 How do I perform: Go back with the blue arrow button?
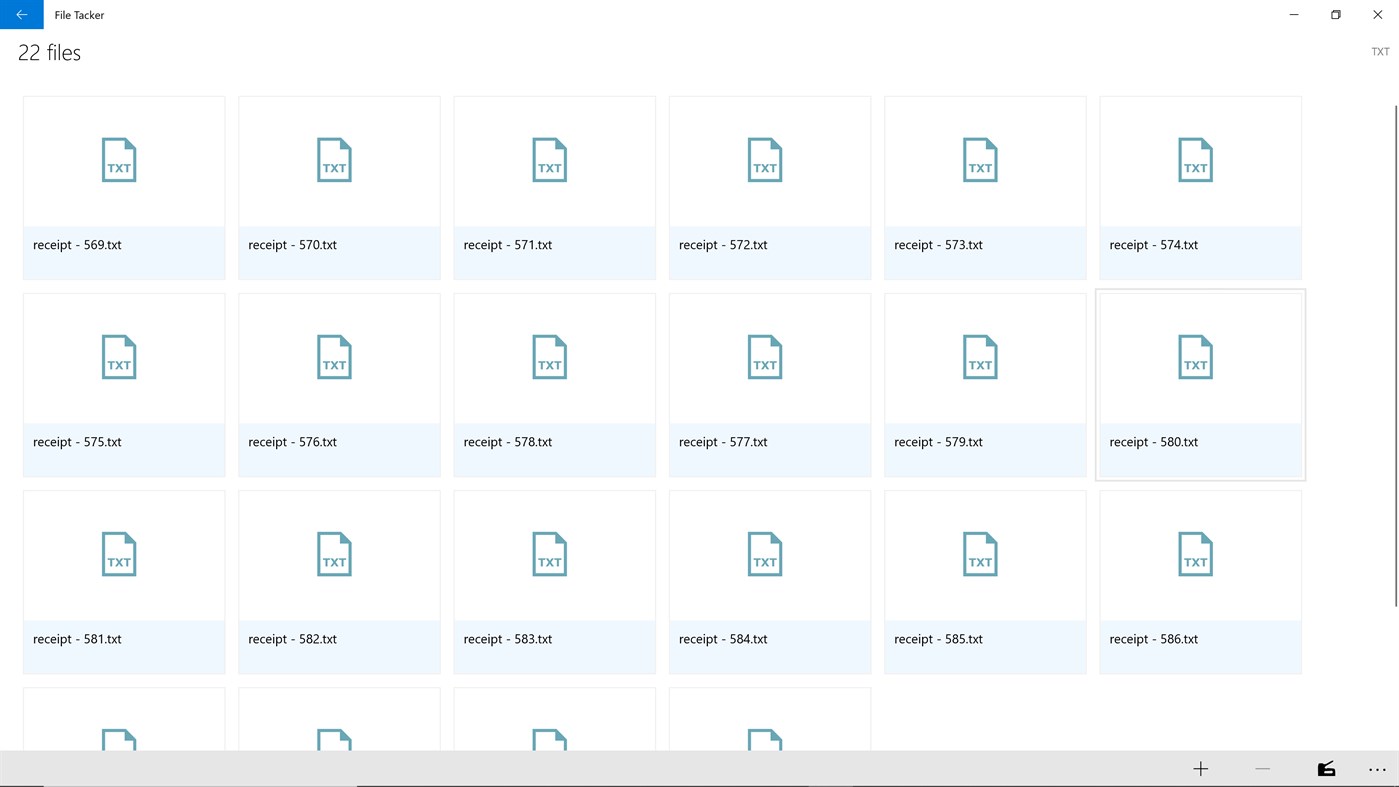22,14
